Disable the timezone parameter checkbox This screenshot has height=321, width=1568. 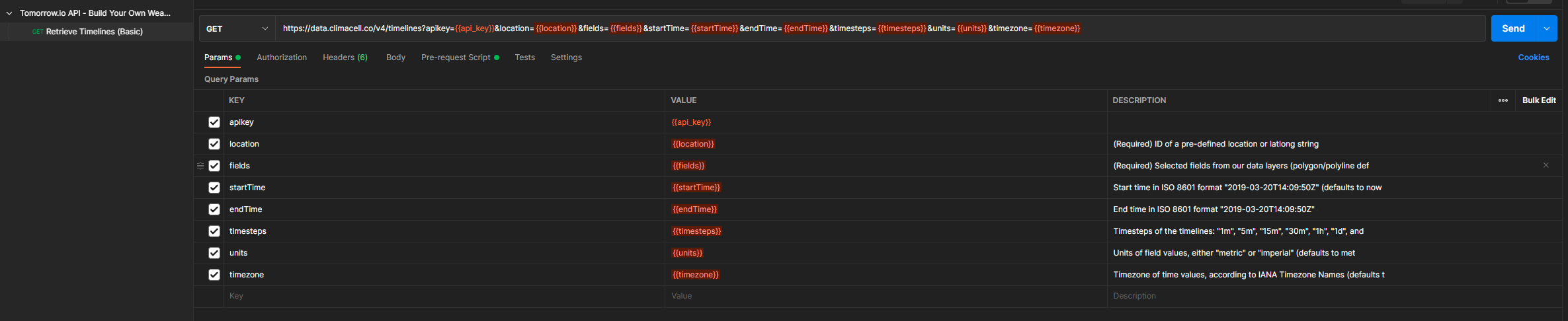click(214, 275)
